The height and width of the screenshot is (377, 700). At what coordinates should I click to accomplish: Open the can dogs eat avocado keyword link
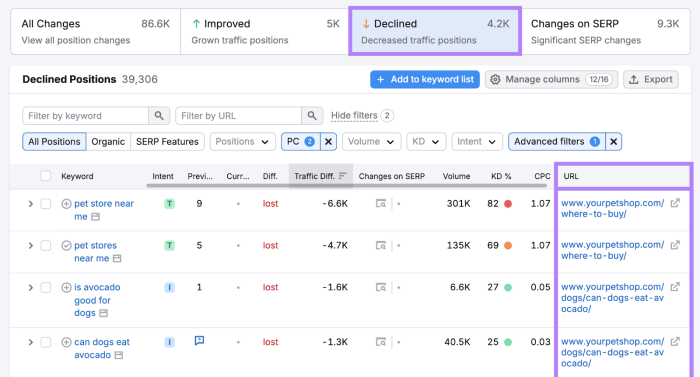(102, 348)
